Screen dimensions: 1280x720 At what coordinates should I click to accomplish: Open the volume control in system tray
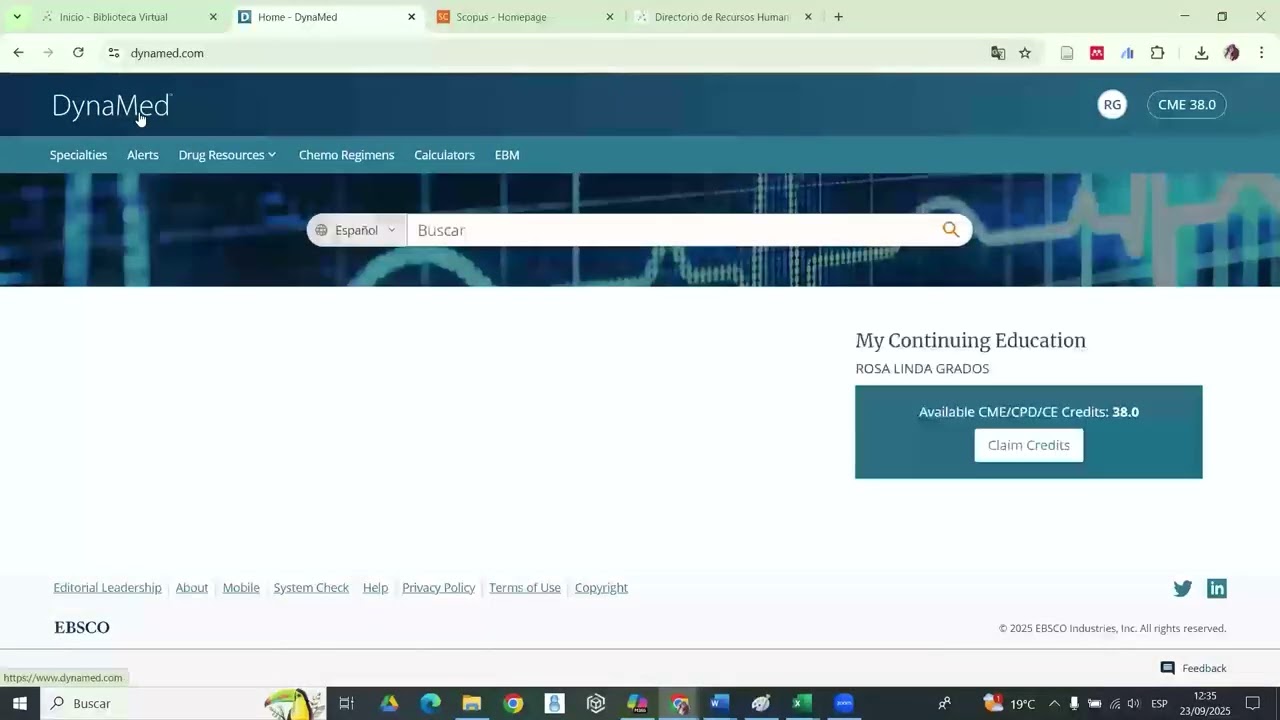point(1133,704)
